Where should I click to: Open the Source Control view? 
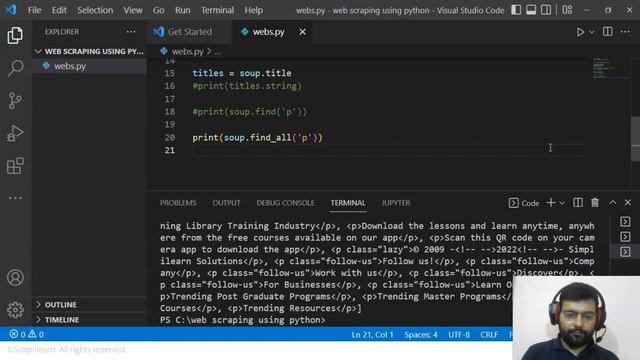[x=15, y=100]
